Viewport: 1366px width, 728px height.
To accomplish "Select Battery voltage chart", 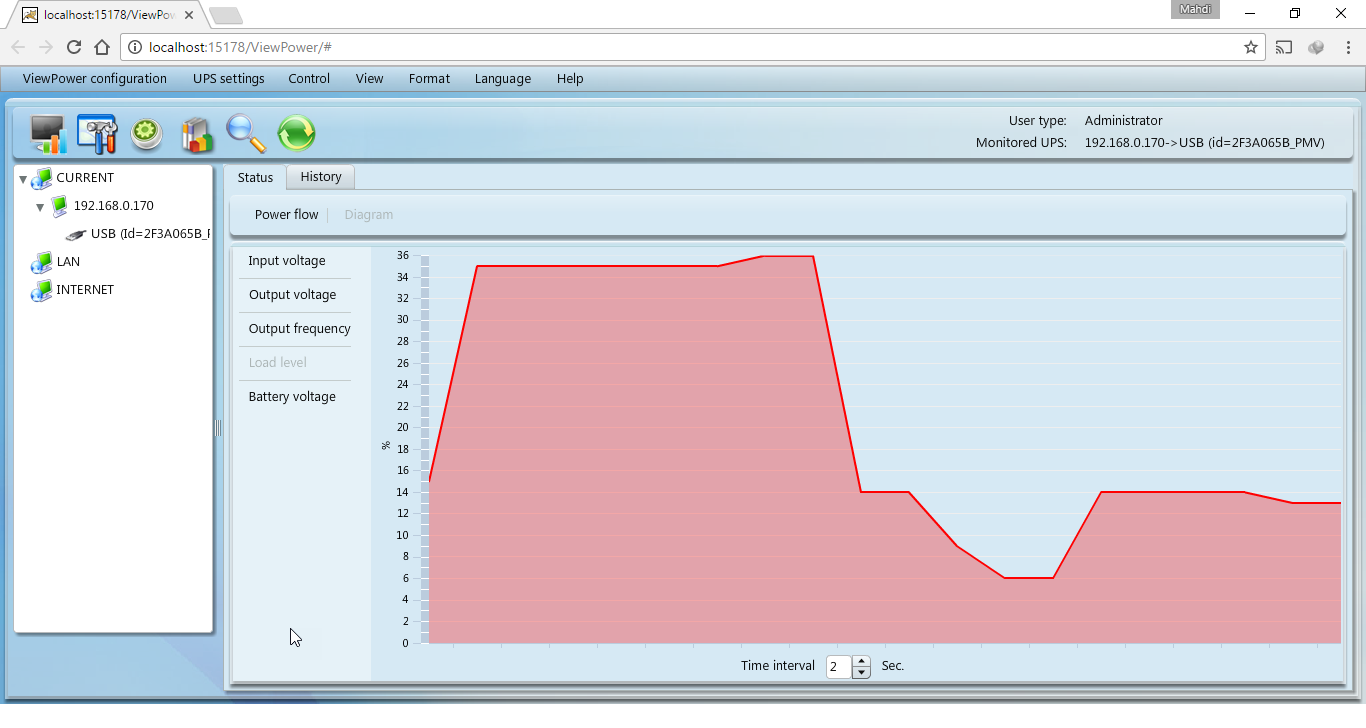I will pos(292,397).
